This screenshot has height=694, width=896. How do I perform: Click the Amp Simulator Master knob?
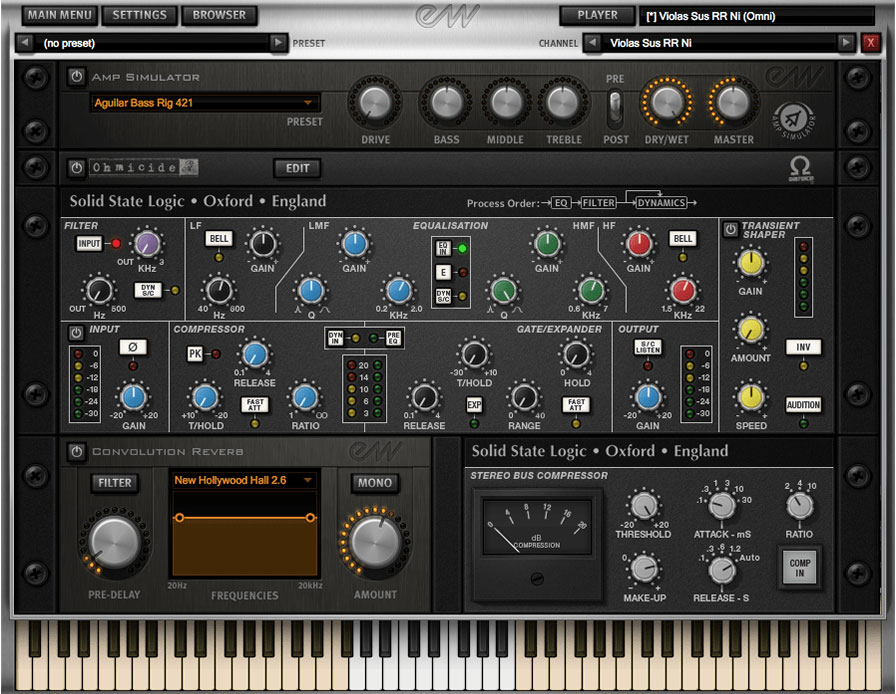(734, 103)
